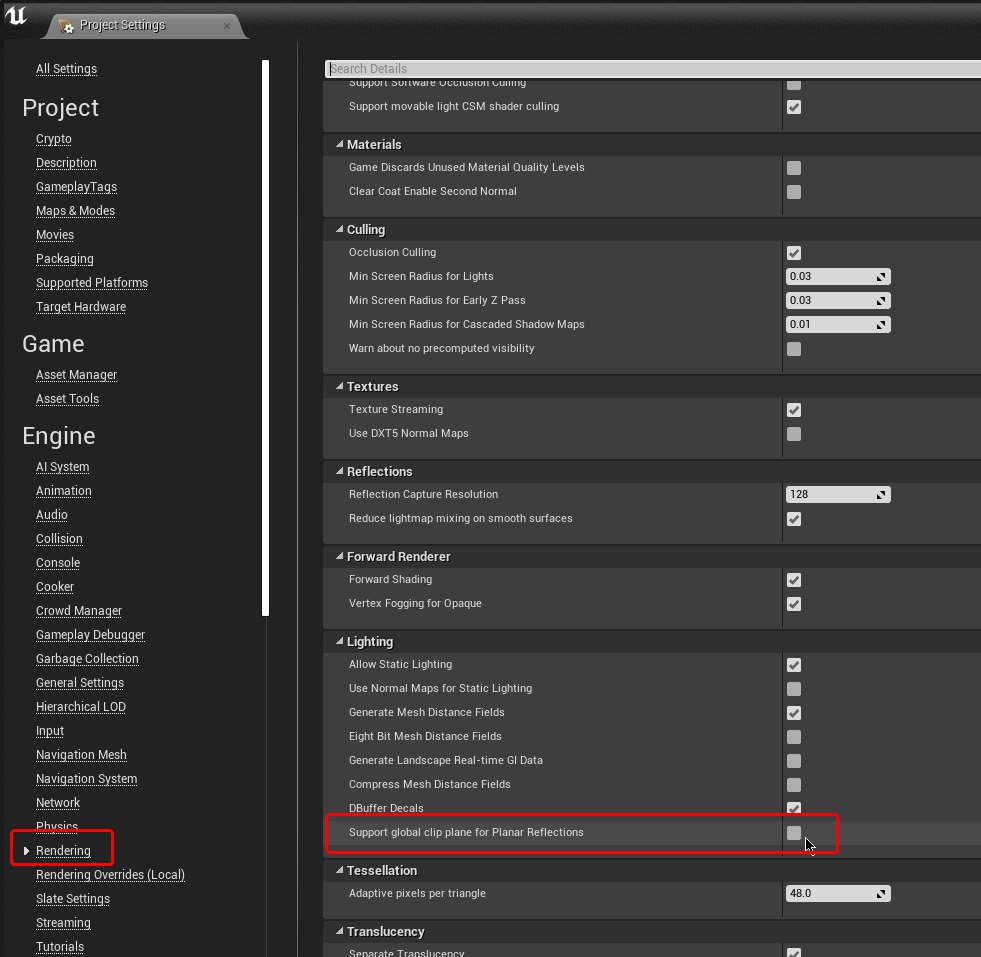
Task: Open Target Hardware settings
Action: 81,307
